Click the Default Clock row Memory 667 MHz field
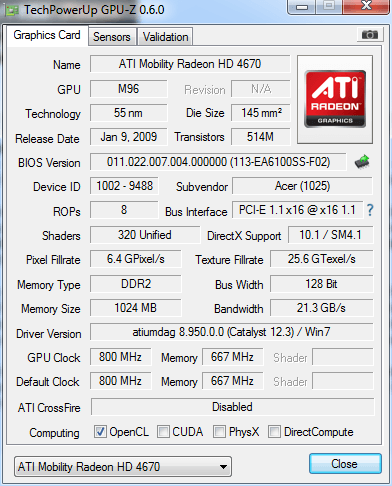This screenshot has height=486, width=392. click(232, 381)
